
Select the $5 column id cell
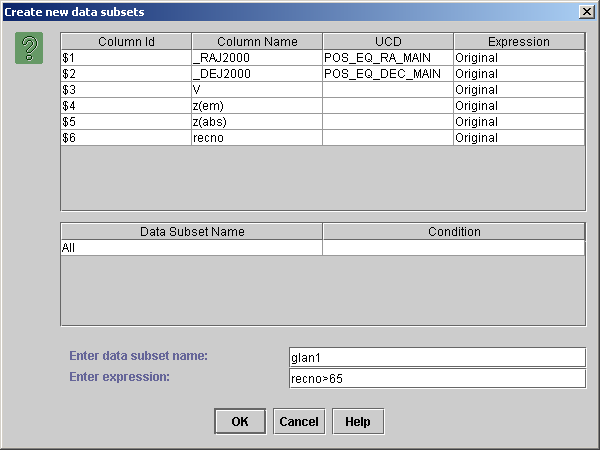tap(126, 122)
